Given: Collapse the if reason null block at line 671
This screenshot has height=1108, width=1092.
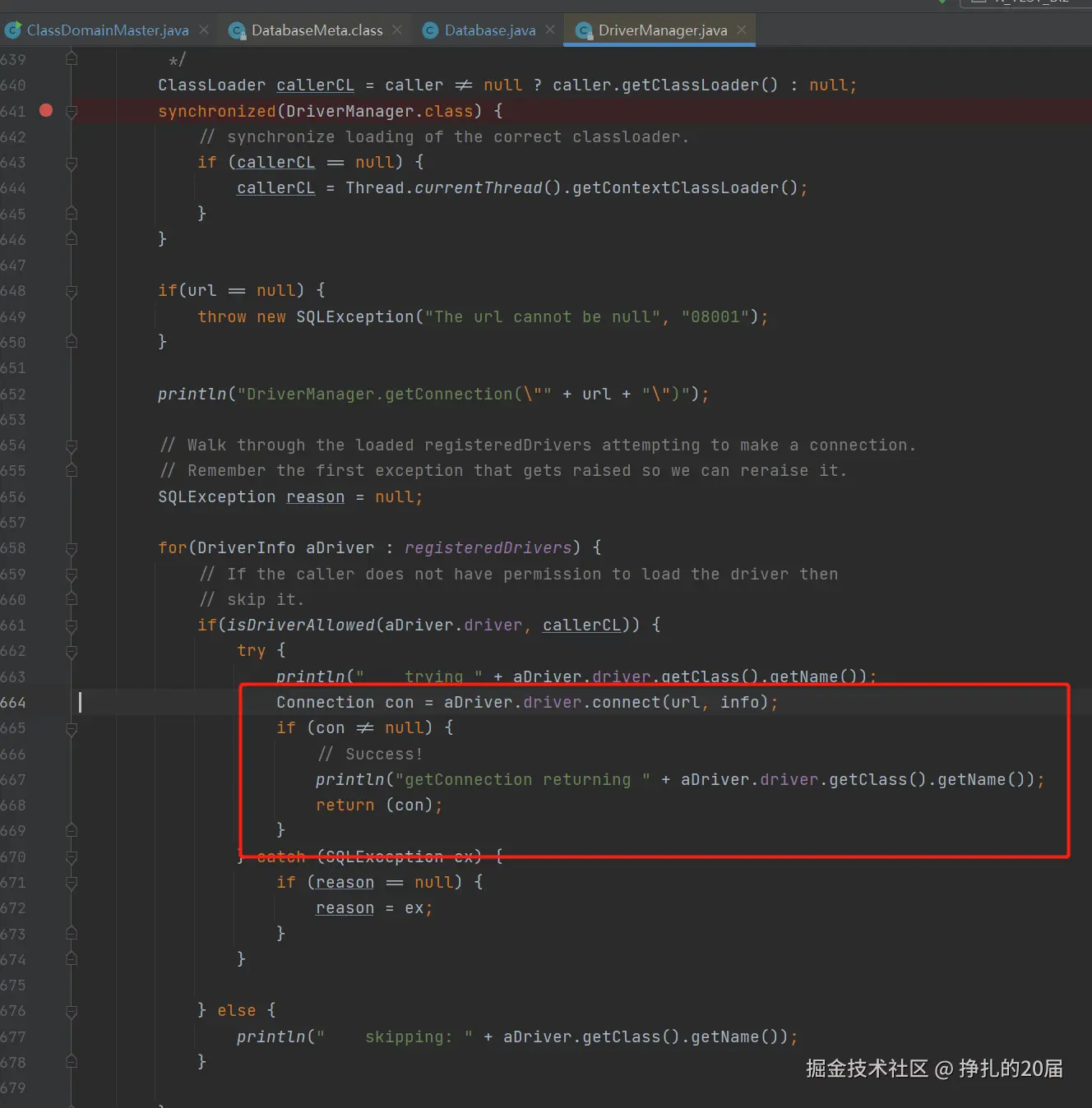Looking at the screenshot, I should click(x=72, y=883).
